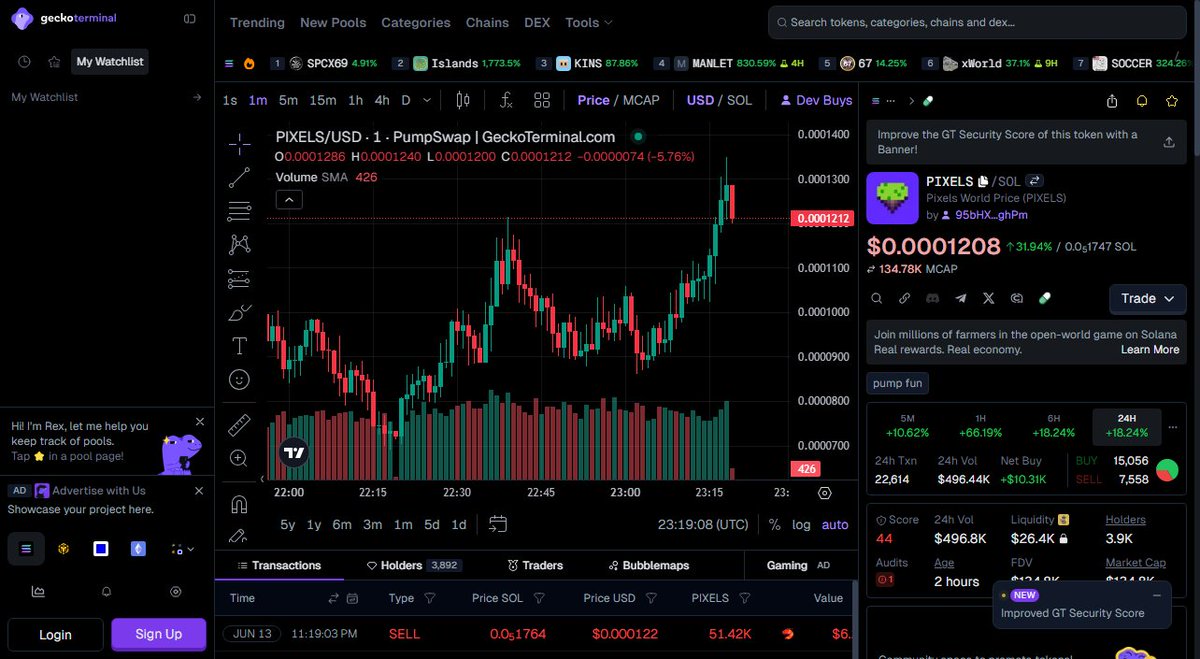Screen dimensions: 1200x659
Task: Open the Tools dropdown menu
Action: [x=589, y=22]
